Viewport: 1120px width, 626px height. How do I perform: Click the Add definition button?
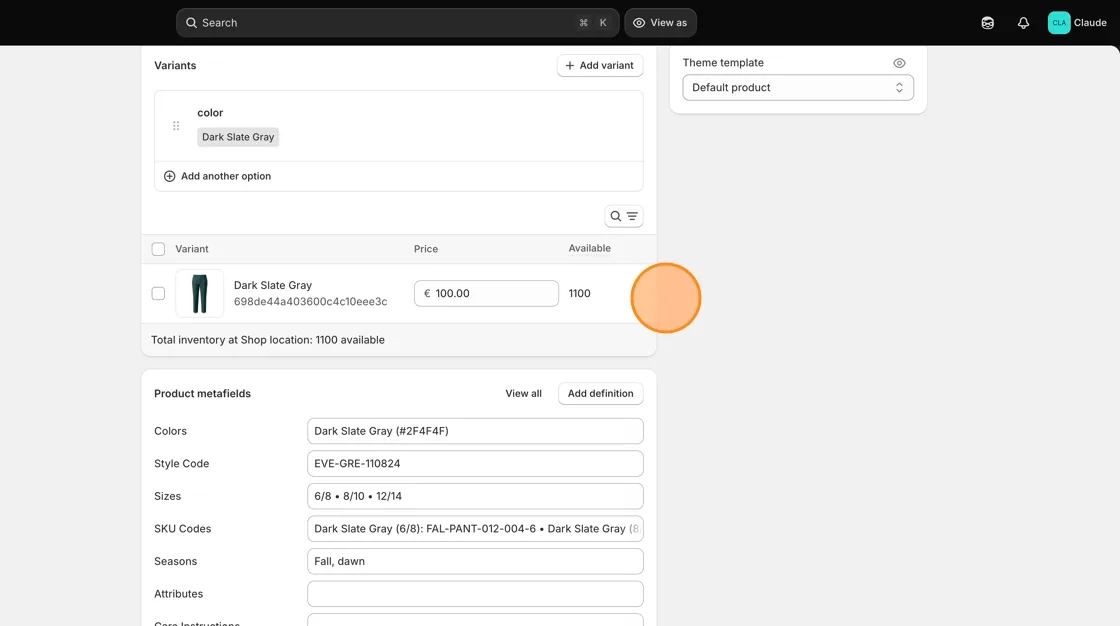tap(601, 393)
